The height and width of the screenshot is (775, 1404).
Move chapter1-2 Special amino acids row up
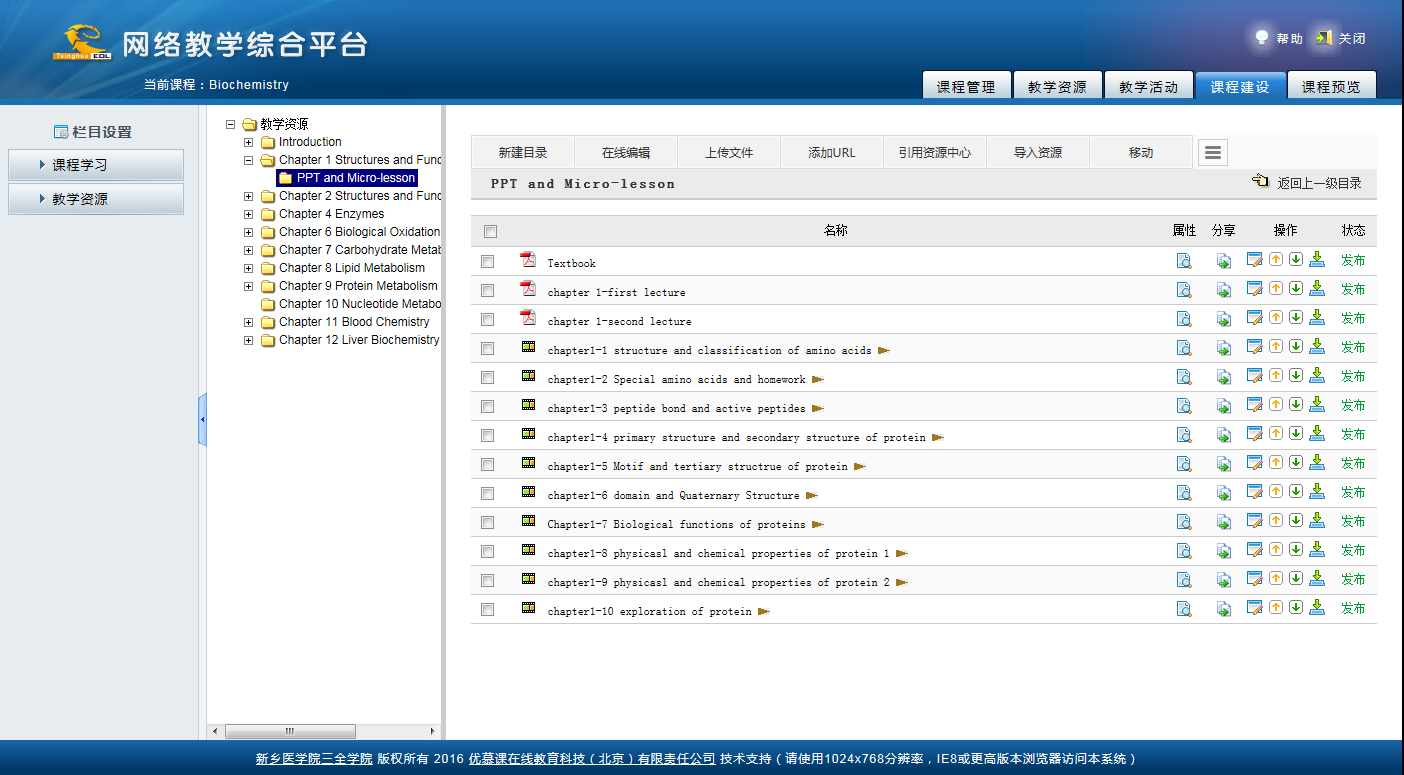pyautogui.click(x=1276, y=376)
